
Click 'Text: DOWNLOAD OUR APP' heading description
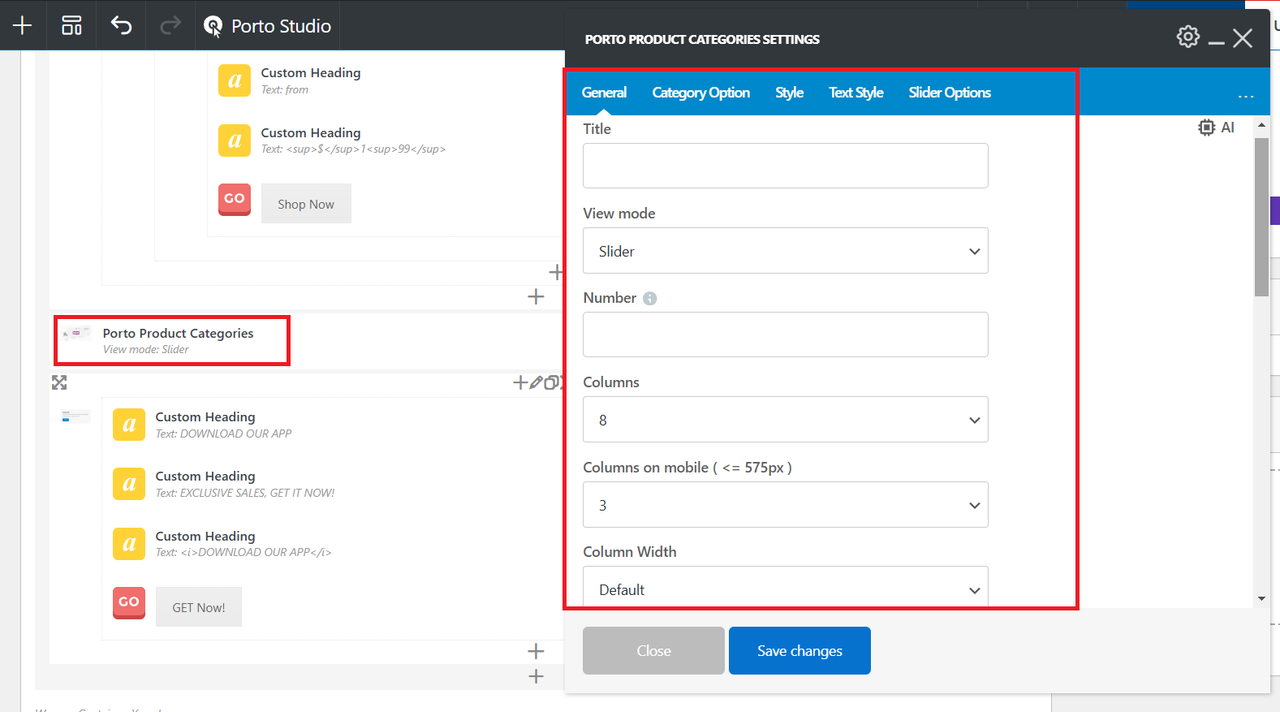(x=224, y=434)
